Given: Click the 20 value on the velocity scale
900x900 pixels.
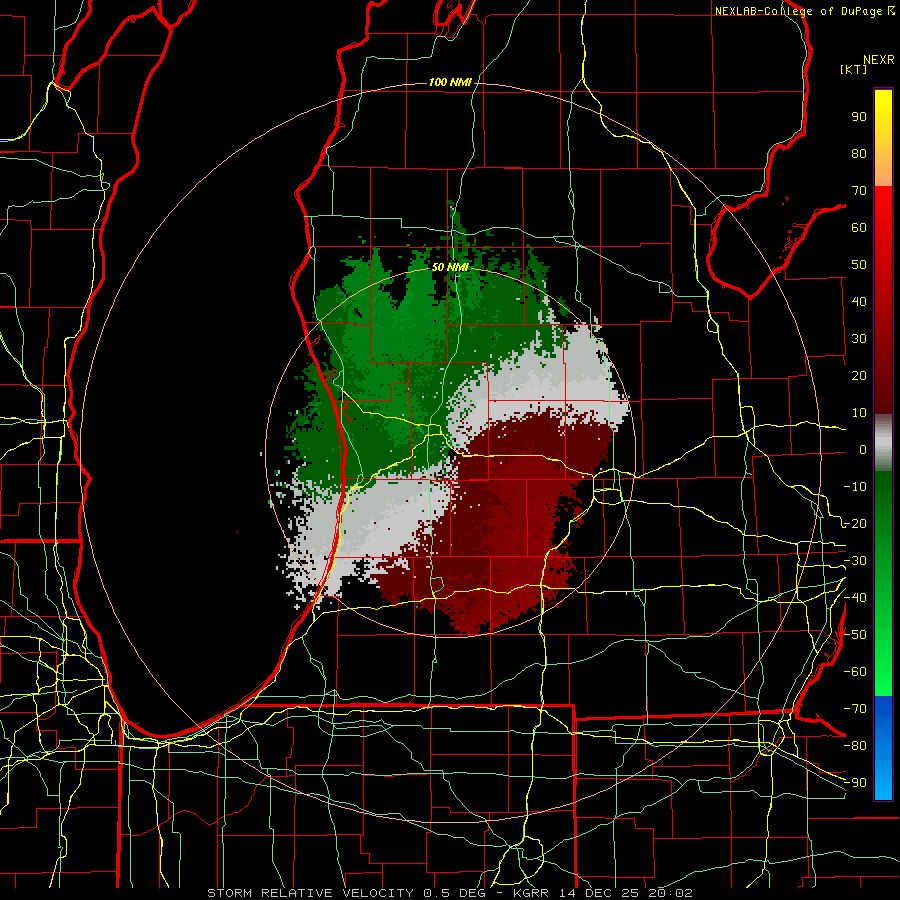Looking at the screenshot, I should pyautogui.click(x=859, y=375).
